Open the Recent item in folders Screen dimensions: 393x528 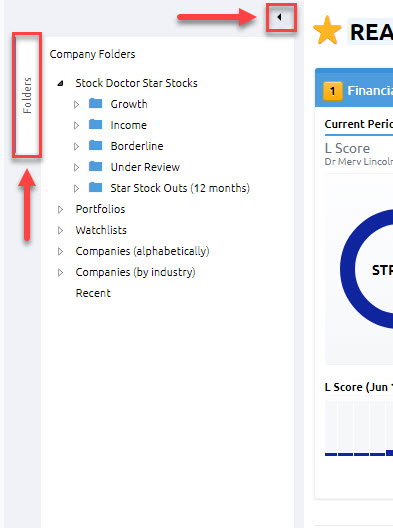click(x=93, y=293)
